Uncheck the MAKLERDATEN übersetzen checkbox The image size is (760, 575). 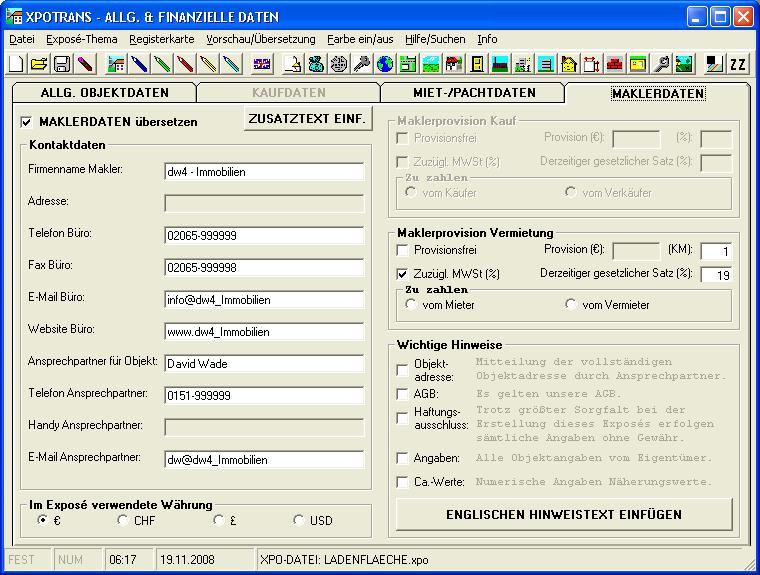coord(27,122)
